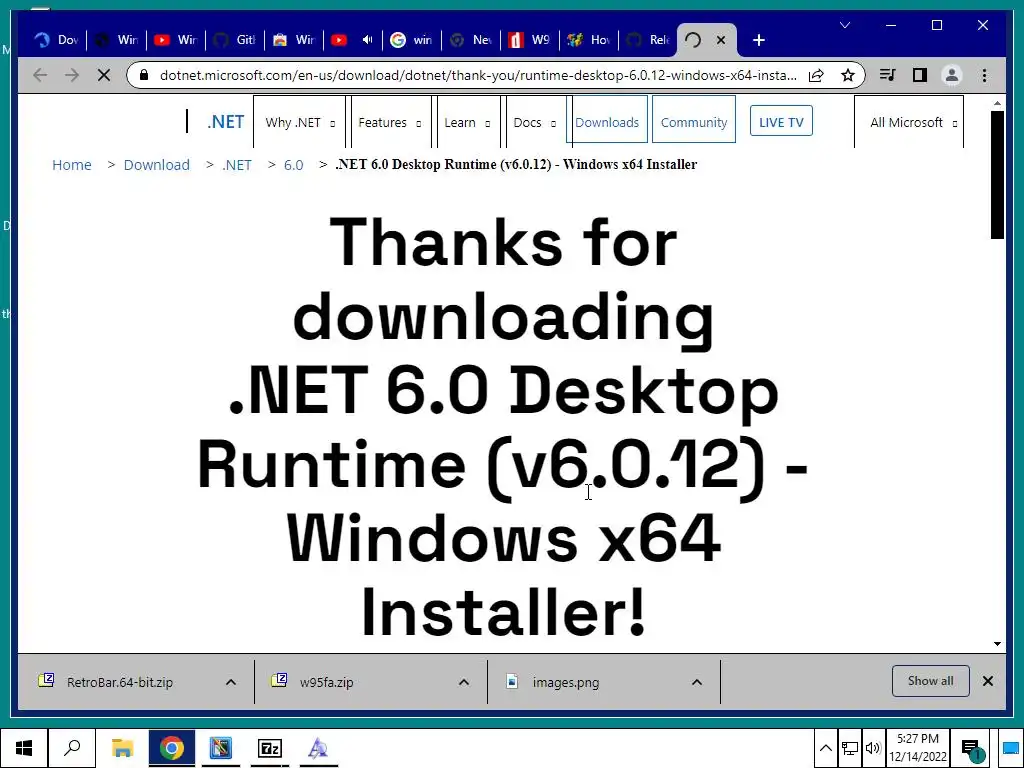1024x768 pixels.
Task: Go to 6.0 breadcrumb link
Action: pyautogui.click(x=293, y=165)
